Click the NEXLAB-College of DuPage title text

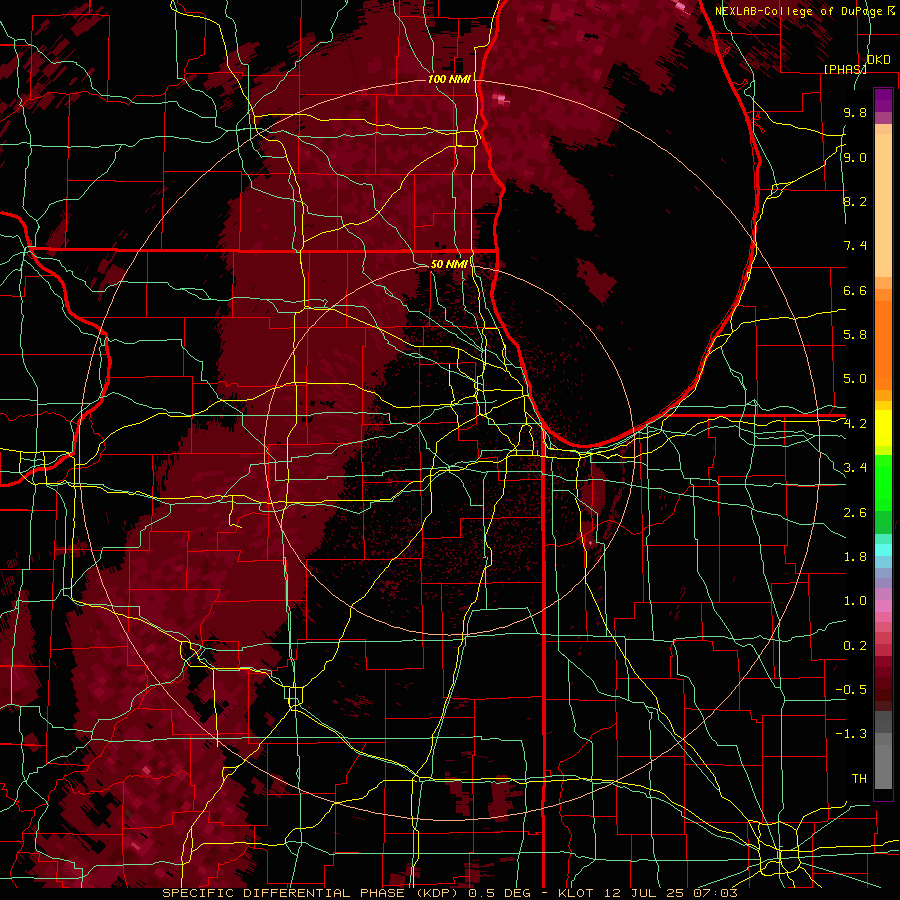coord(801,11)
